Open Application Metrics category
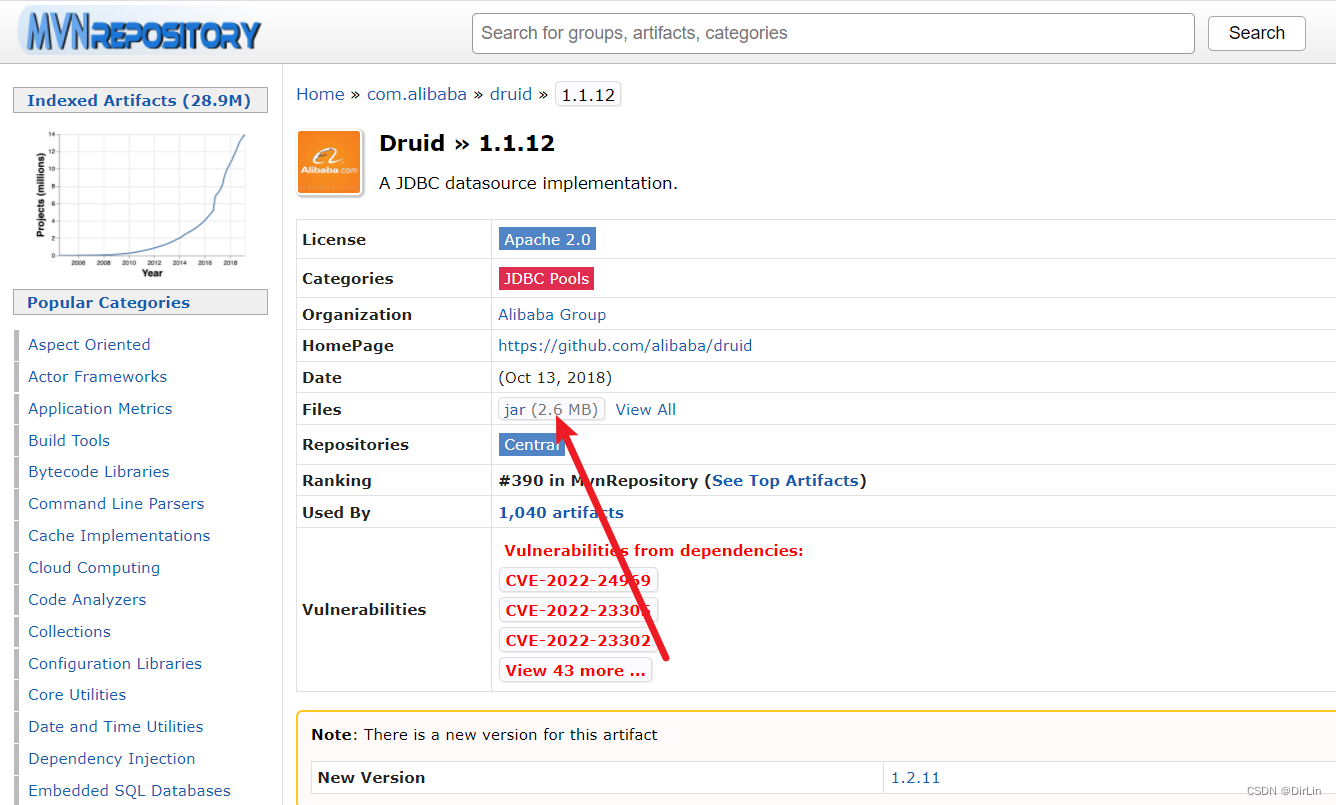This screenshot has width=1336, height=805. point(100,408)
